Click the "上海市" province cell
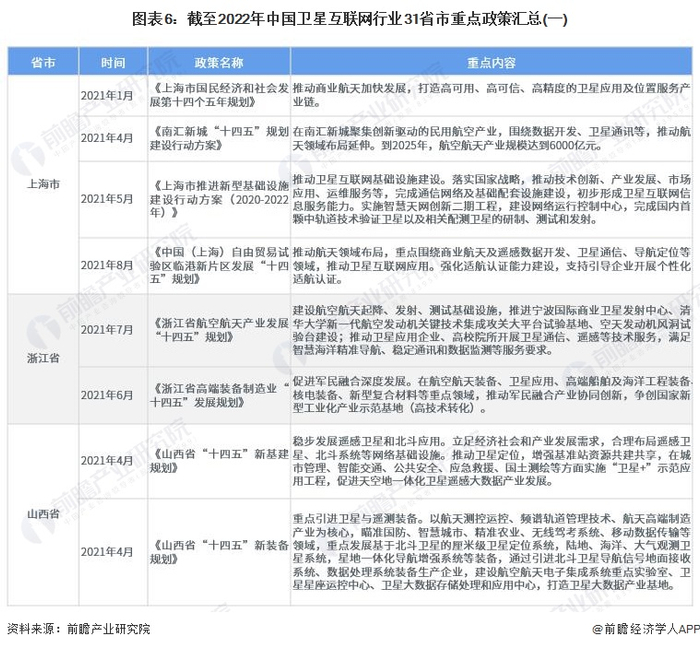This screenshot has width=700, height=648. 43,184
